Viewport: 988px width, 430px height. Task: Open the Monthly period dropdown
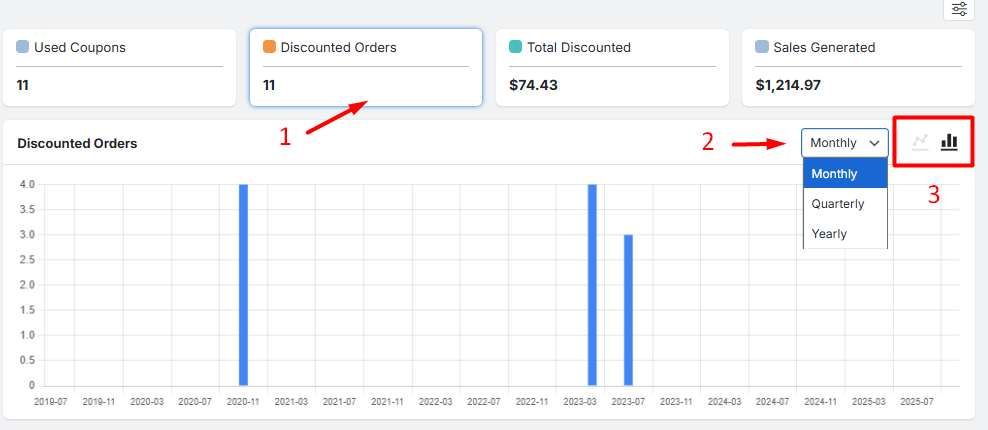(844, 143)
